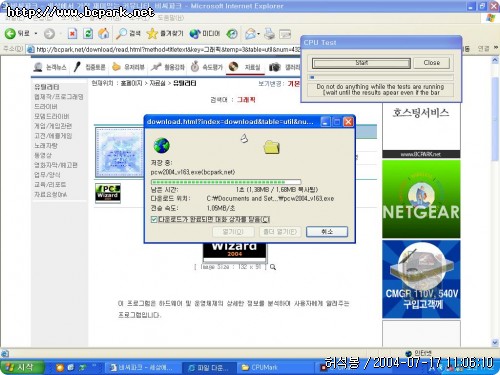Image resolution: width=500 pixels, height=375 pixels.
Task: Click CPU Test progress bar
Action: (x=380, y=77)
